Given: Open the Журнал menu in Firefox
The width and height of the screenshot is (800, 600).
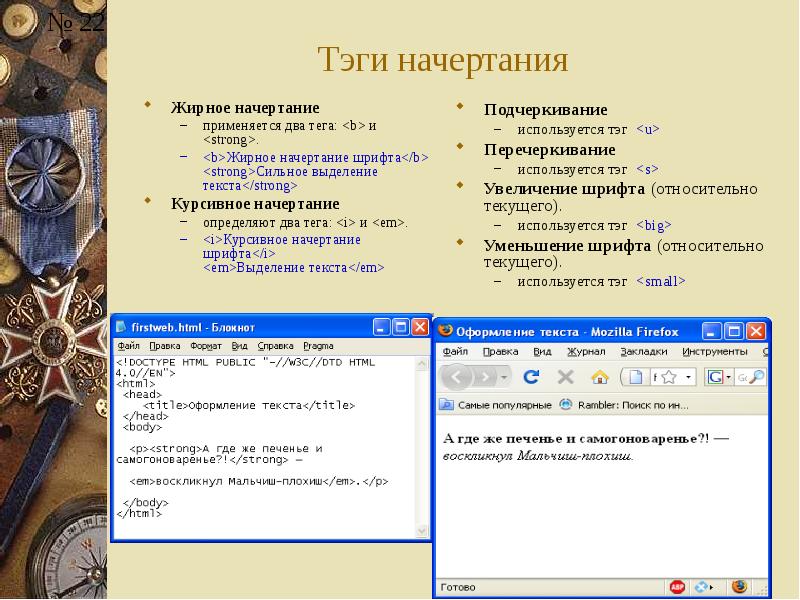Looking at the screenshot, I should tap(586, 352).
